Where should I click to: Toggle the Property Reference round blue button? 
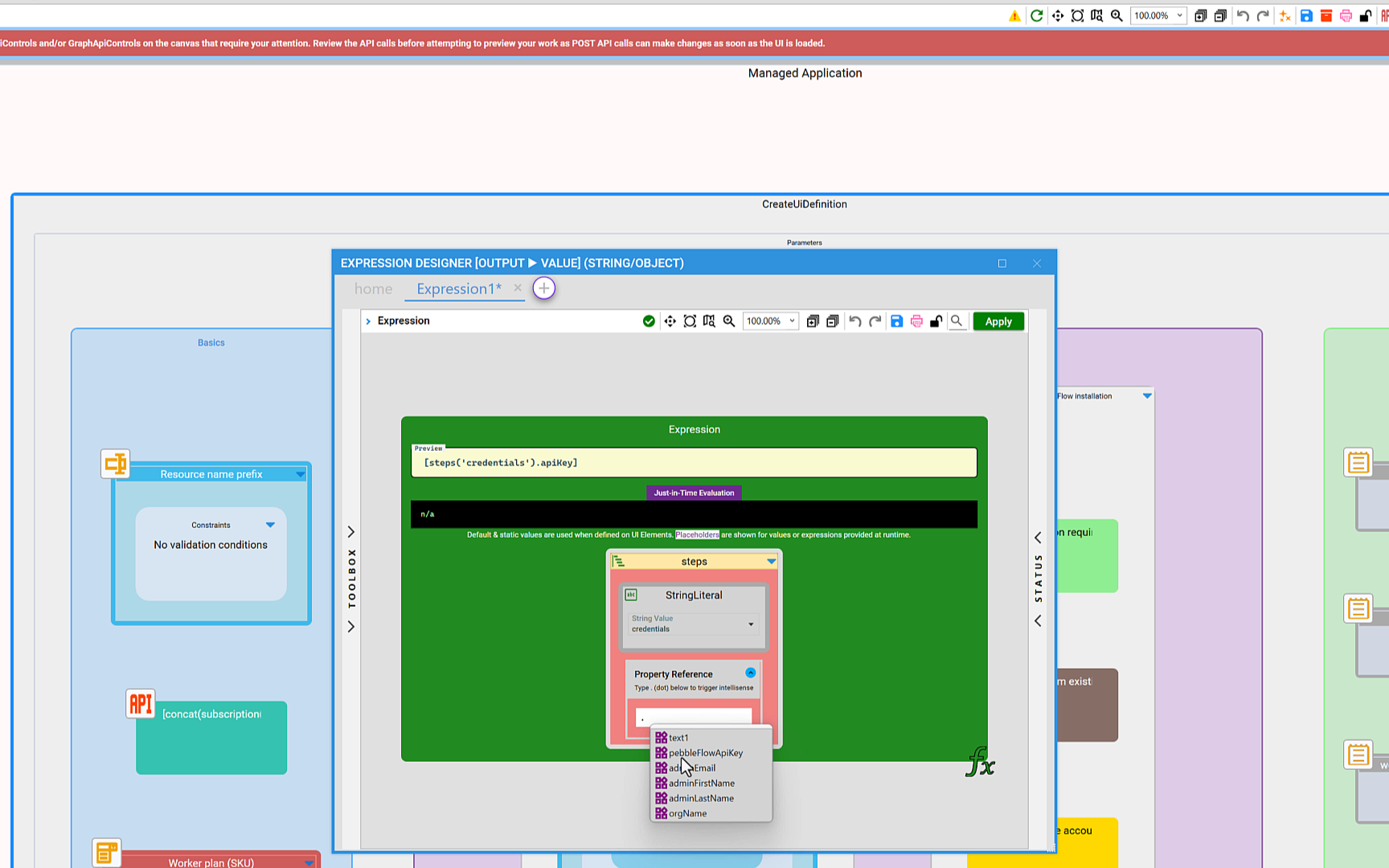click(x=750, y=673)
